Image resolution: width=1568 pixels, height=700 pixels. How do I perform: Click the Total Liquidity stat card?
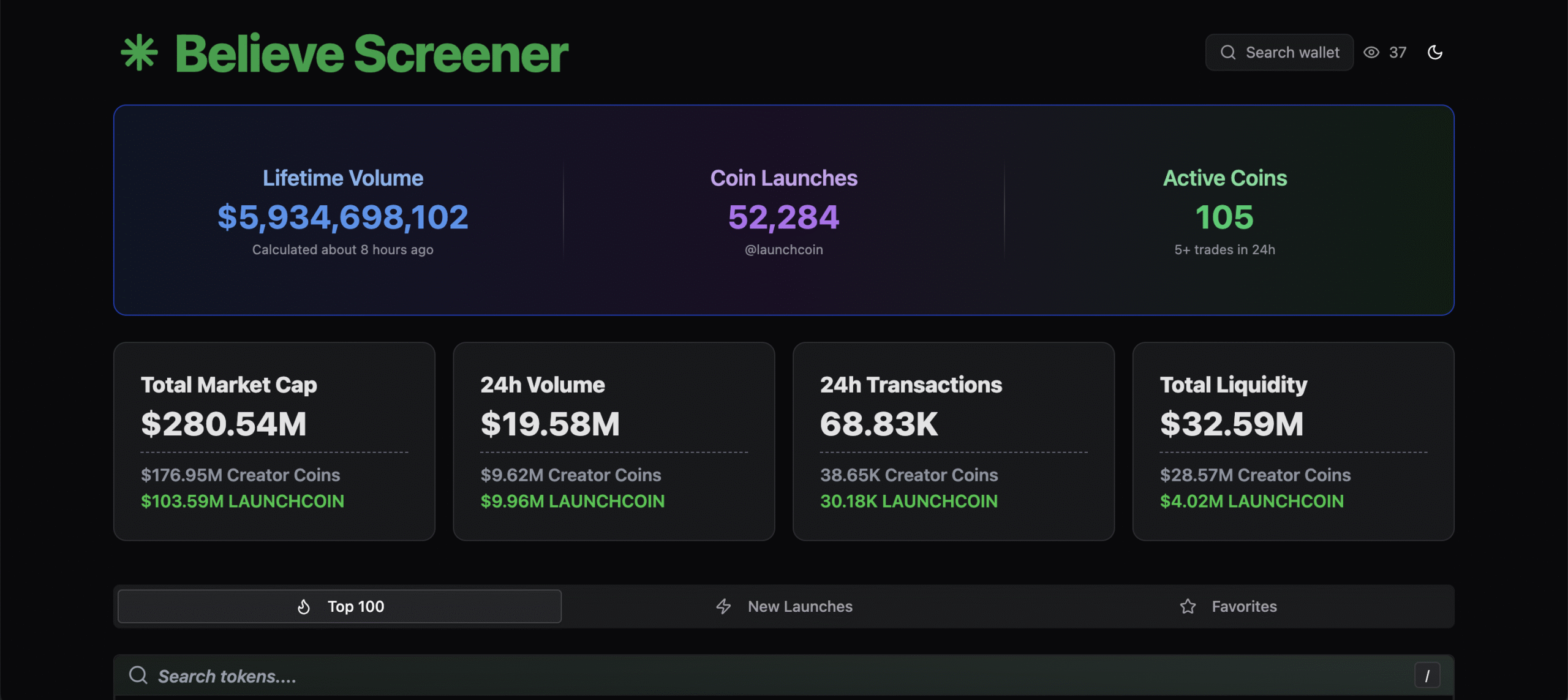(1293, 441)
